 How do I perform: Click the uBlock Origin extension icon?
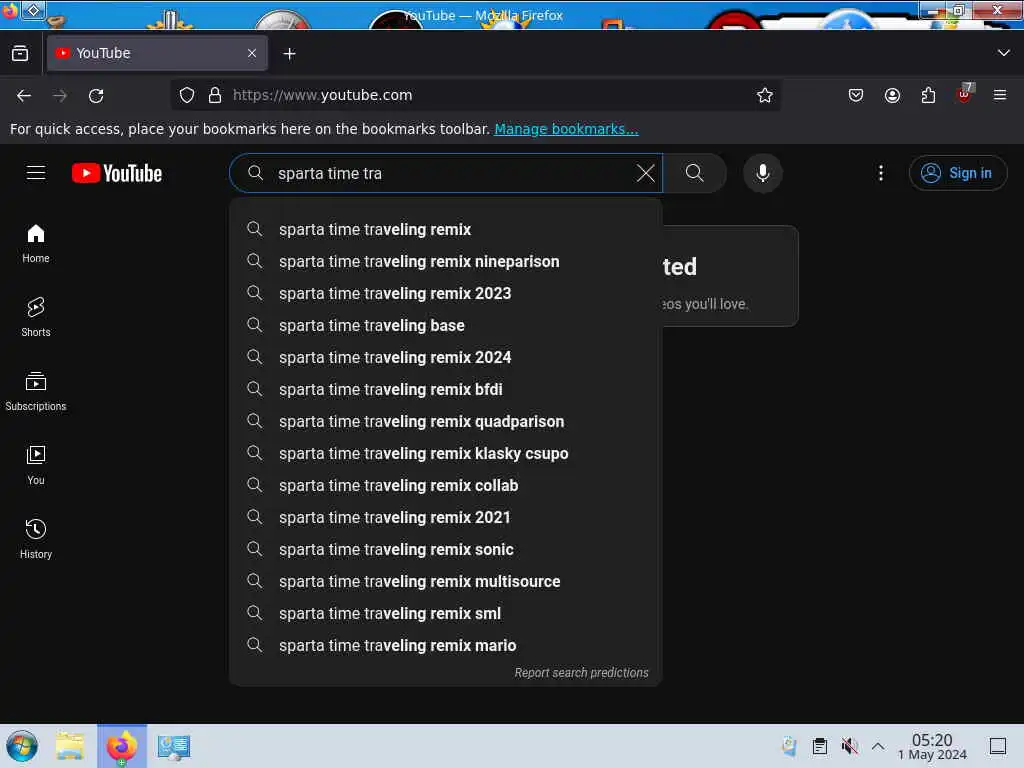(x=964, y=95)
